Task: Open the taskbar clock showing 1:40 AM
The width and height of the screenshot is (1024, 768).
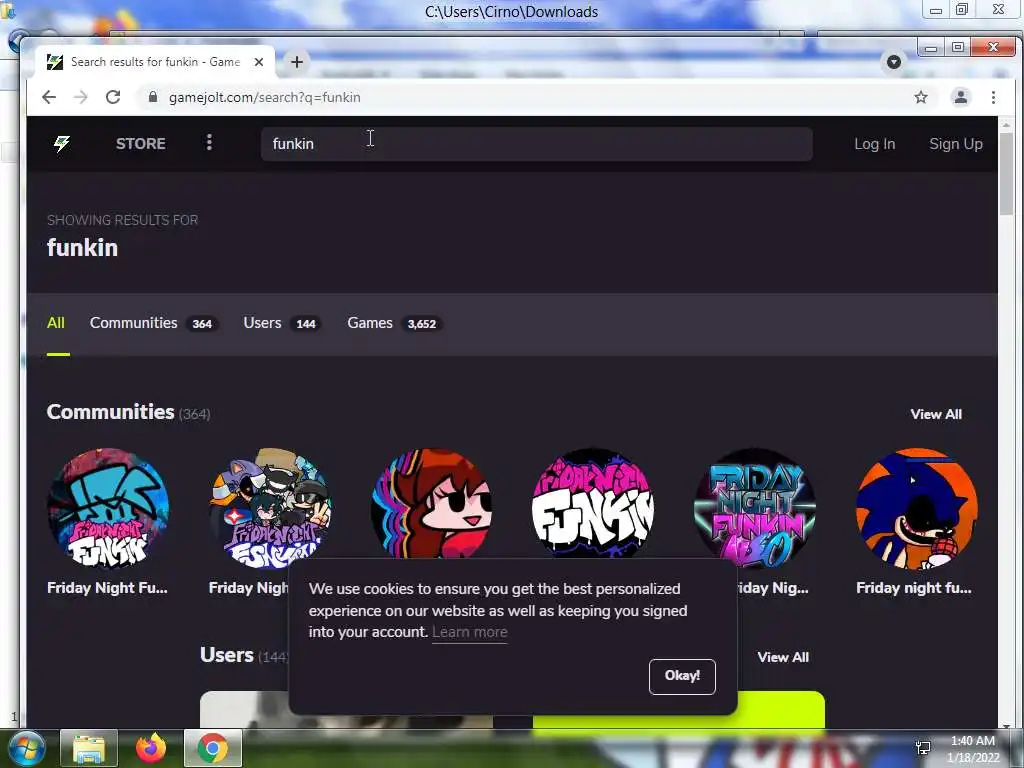Action: 973,749
